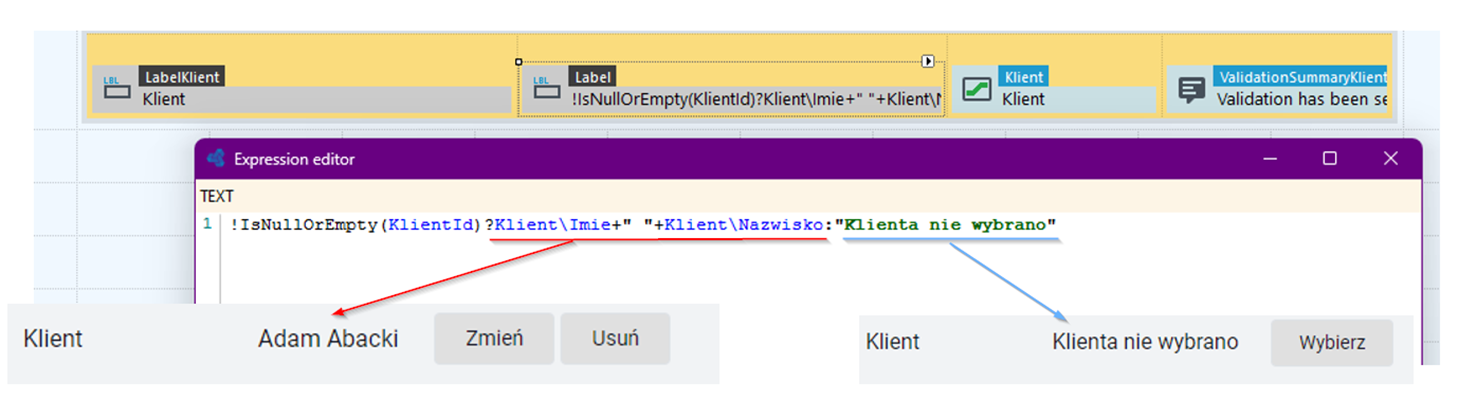
Task: Click the Expression editor title bar text
Action: (294, 159)
